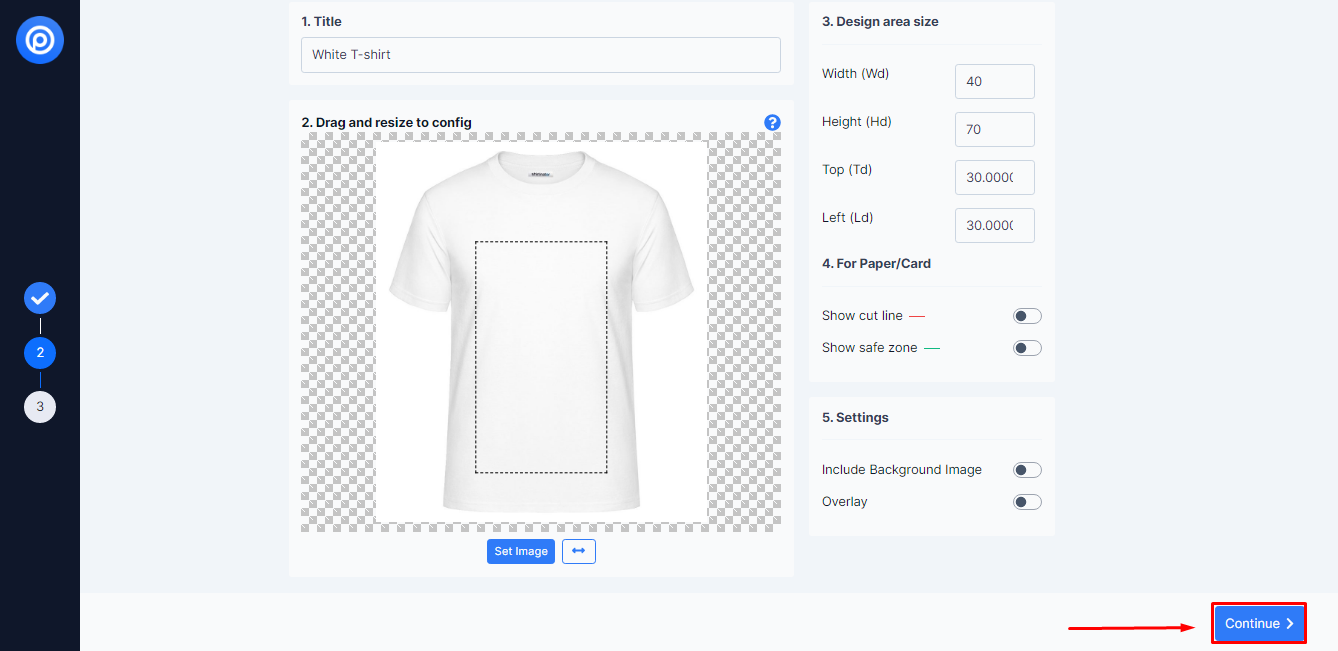1338x651 pixels.
Task: Click the 'Left (Ld)' label
Action: [x=848, y=217]
